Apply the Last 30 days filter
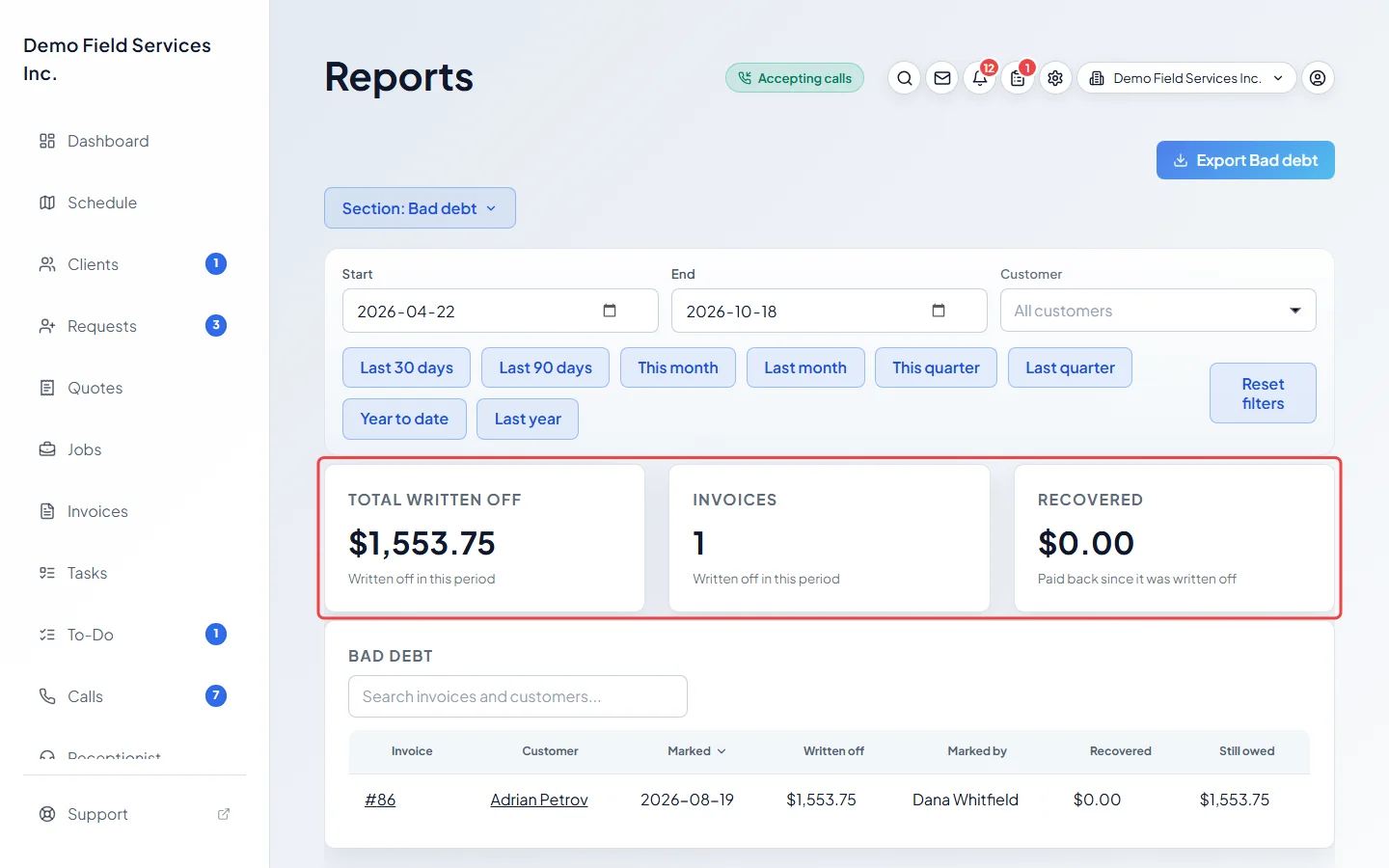This screenshot has width=1389, height=868. (406, 367)
